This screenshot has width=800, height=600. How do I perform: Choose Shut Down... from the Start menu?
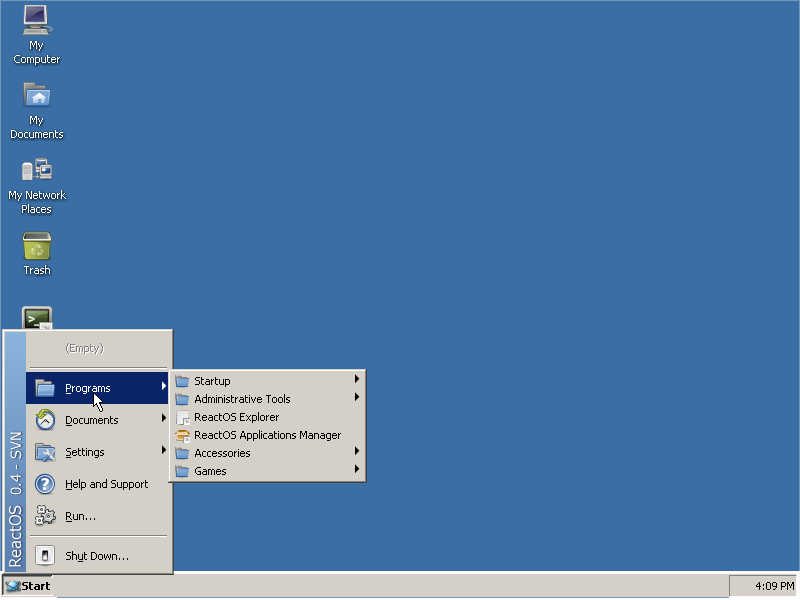click(x=97, y=556)
